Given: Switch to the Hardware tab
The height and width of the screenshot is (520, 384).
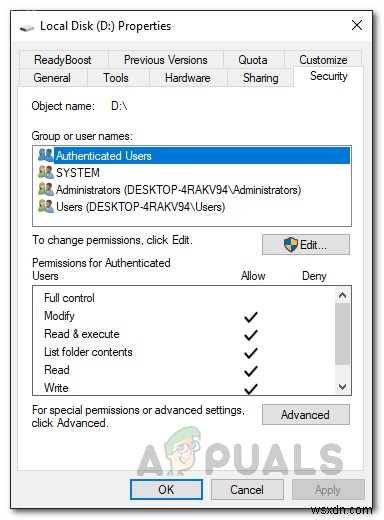Looking at the screenshot, I should tap(188, 78).
